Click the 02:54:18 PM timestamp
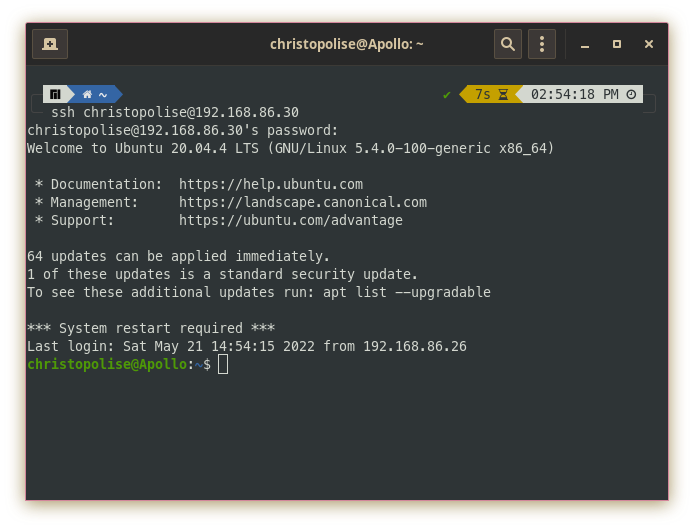Viewport: 694px width, 529px height. 574,94
